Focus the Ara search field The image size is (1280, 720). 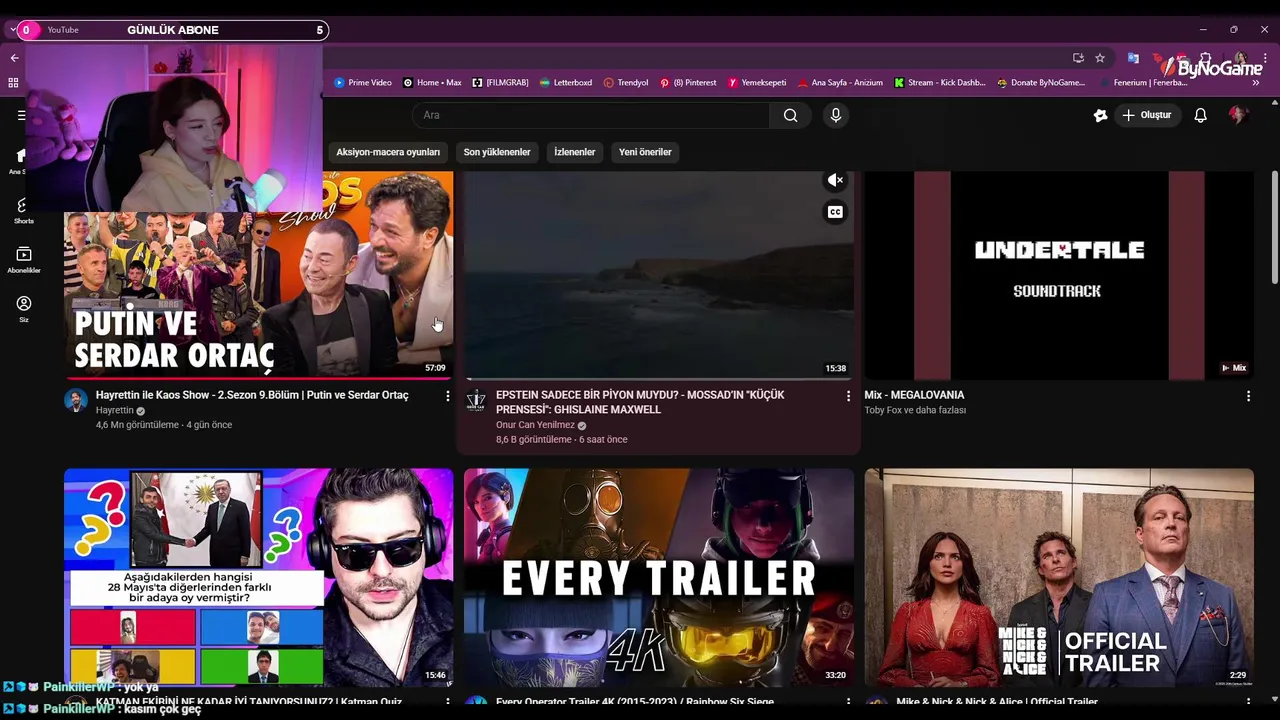coord(591,115)
